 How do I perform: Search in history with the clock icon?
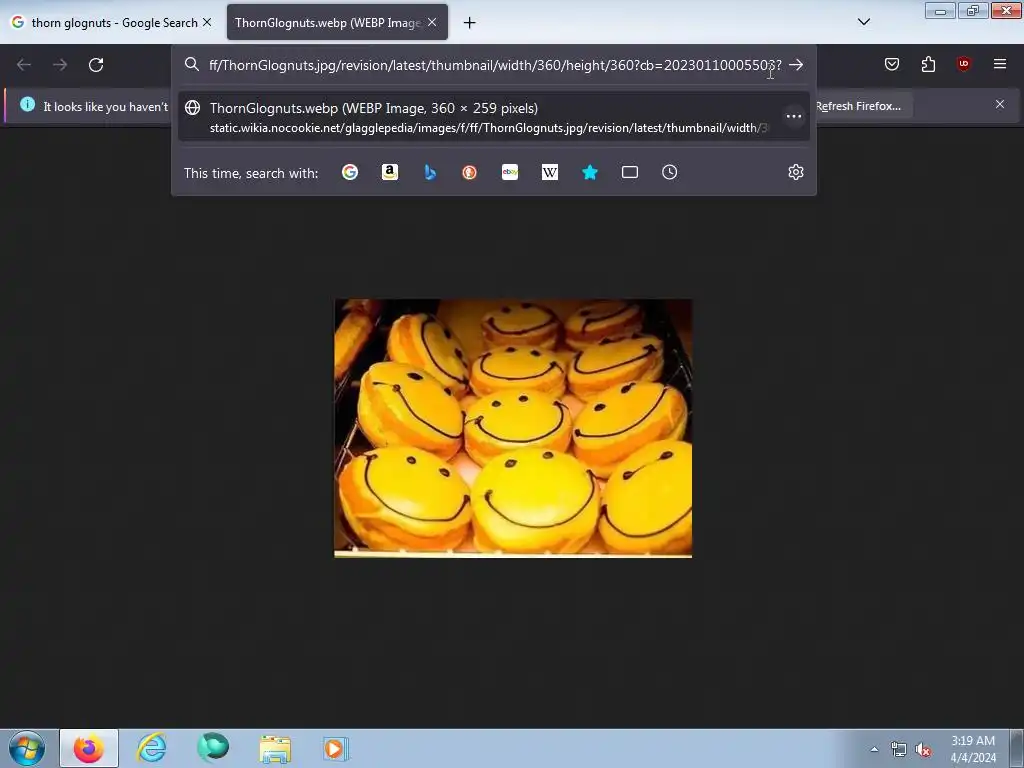[669, 172]
